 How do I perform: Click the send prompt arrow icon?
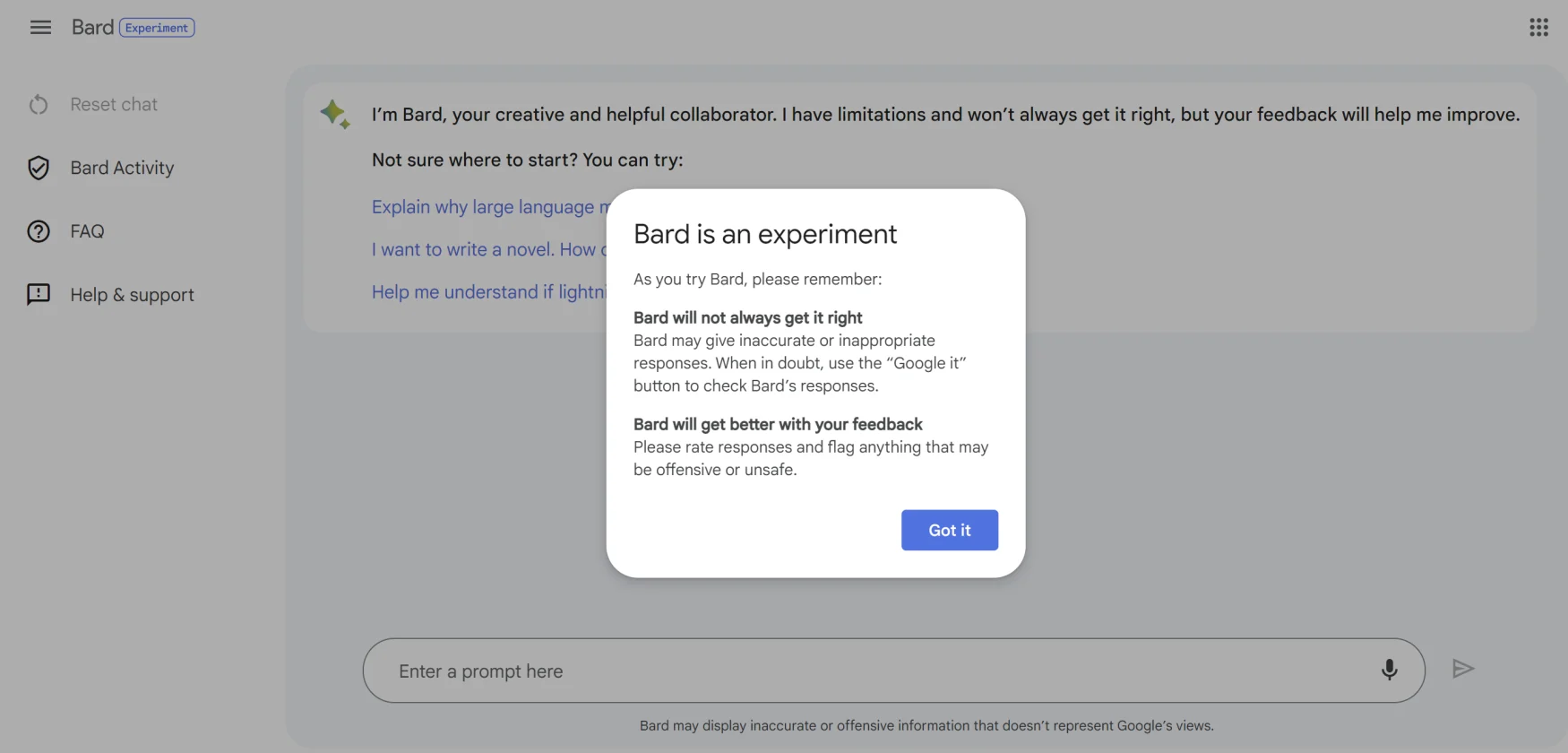click(x=1462, y=669)
